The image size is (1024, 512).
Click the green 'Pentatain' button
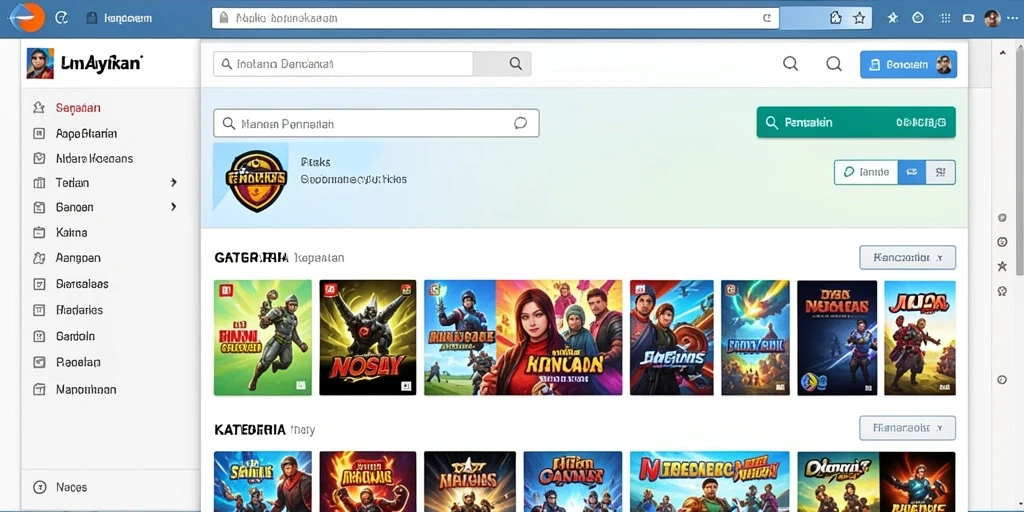[856, 122]
